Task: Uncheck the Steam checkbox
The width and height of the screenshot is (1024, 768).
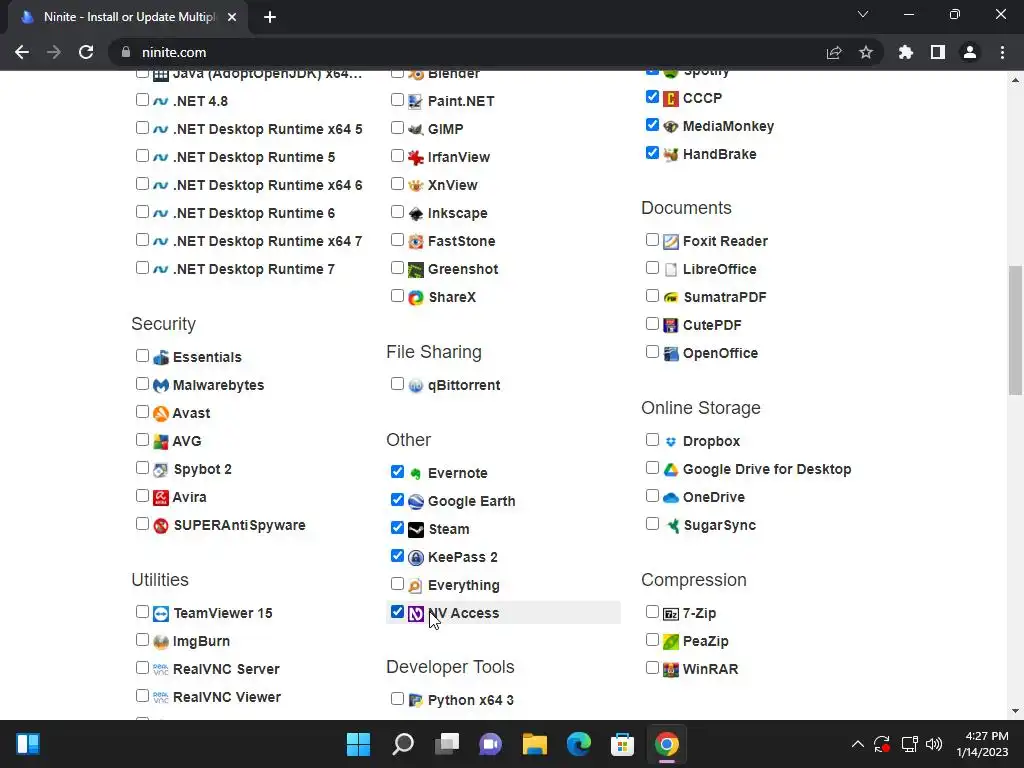Action: click(x=397, y=528)
